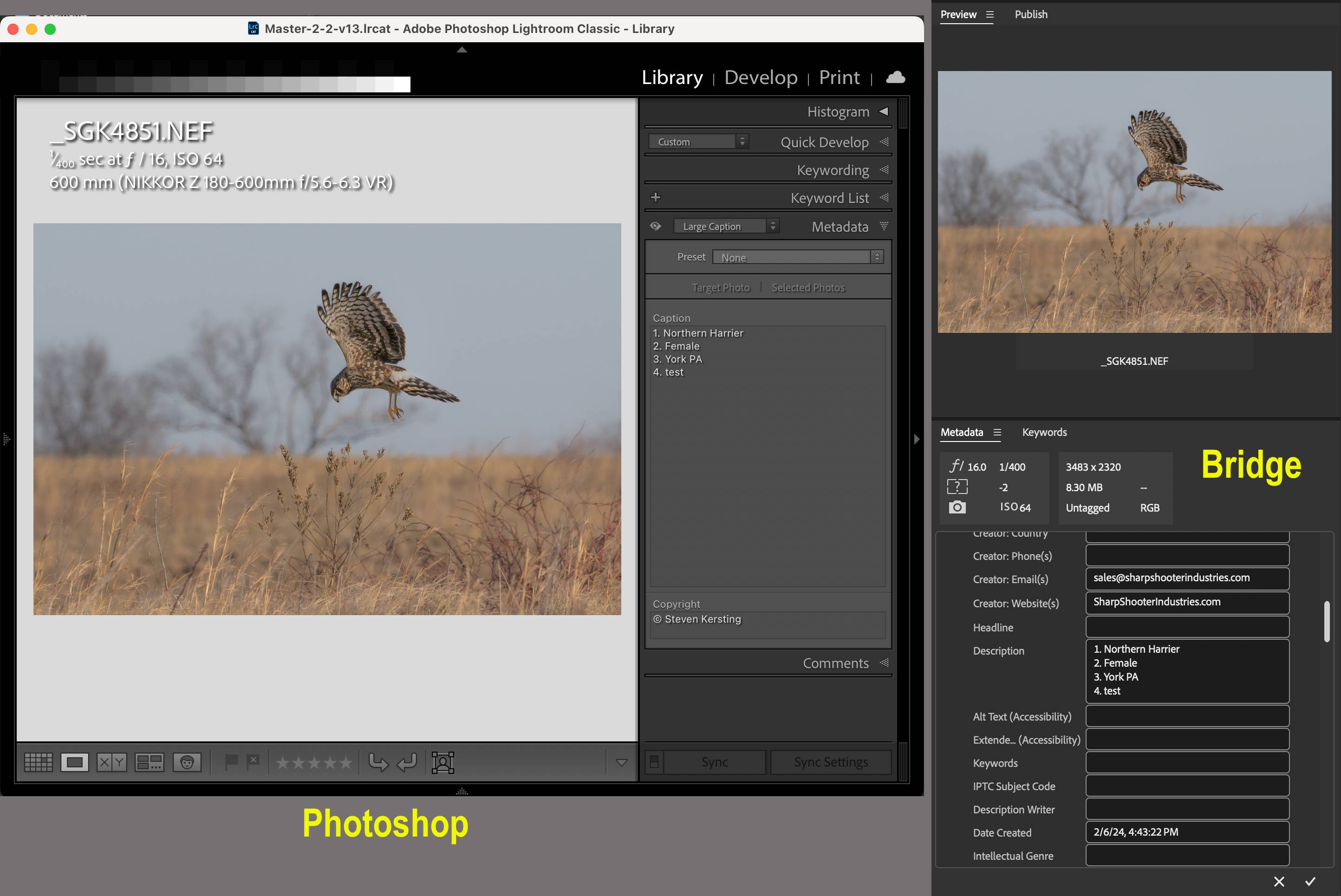This screenshot has height=896, width=1341.
Task: Click the Headline field in Bridge
Action: 1187,627
